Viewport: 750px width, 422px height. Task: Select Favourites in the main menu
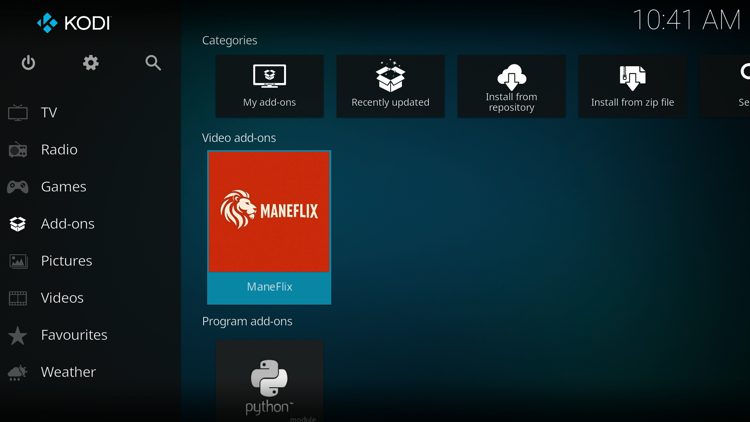point(74,335)
